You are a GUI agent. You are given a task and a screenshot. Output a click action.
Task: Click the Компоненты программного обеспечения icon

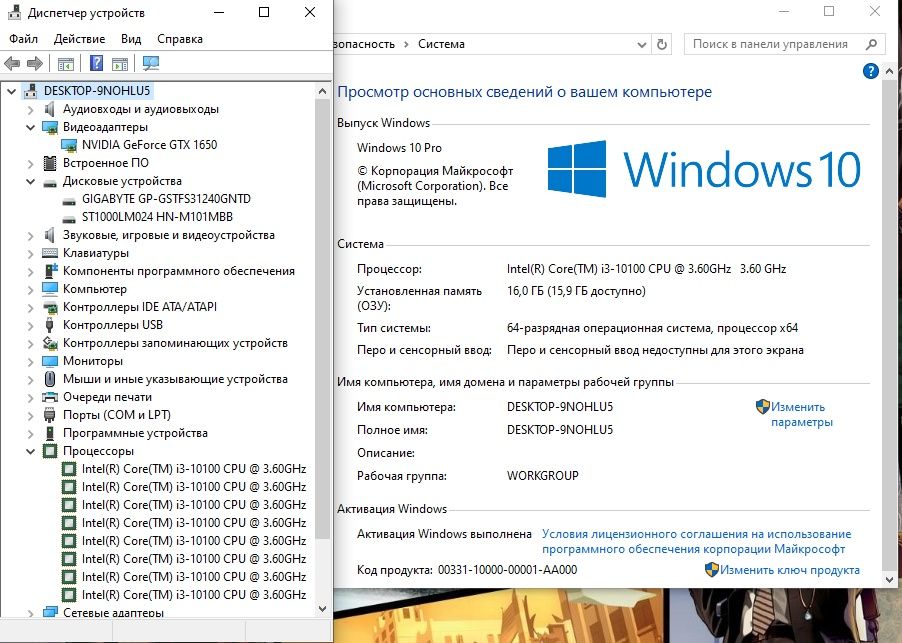tap(51, 271)
